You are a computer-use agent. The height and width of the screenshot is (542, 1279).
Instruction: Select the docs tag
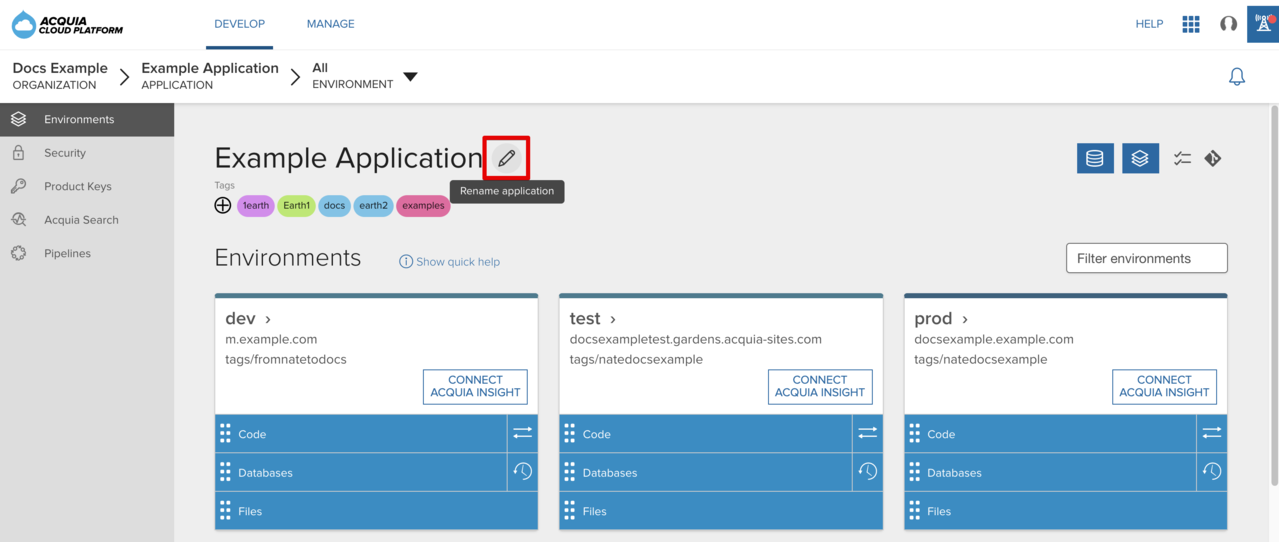pos(335,206)
